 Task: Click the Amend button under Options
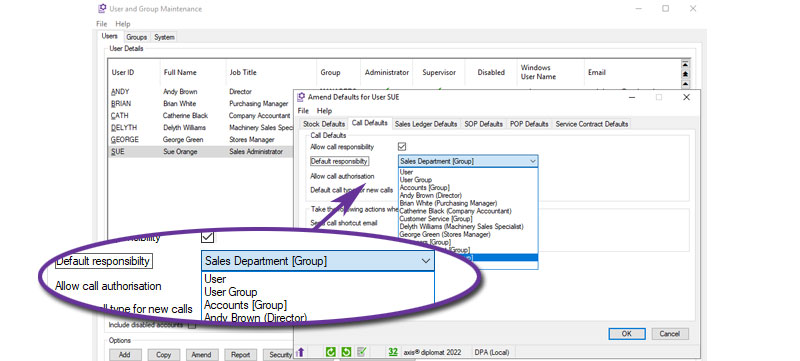coord(202,355)
